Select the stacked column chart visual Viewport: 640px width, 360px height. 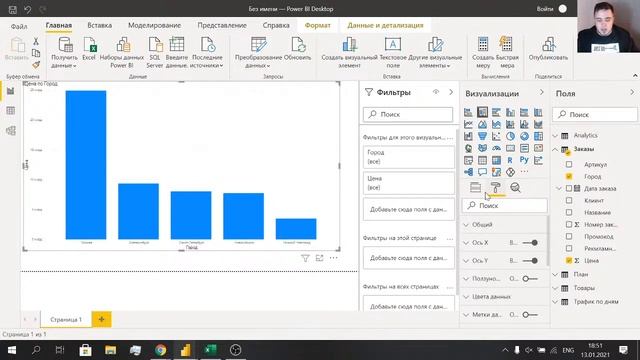point(482,112)
